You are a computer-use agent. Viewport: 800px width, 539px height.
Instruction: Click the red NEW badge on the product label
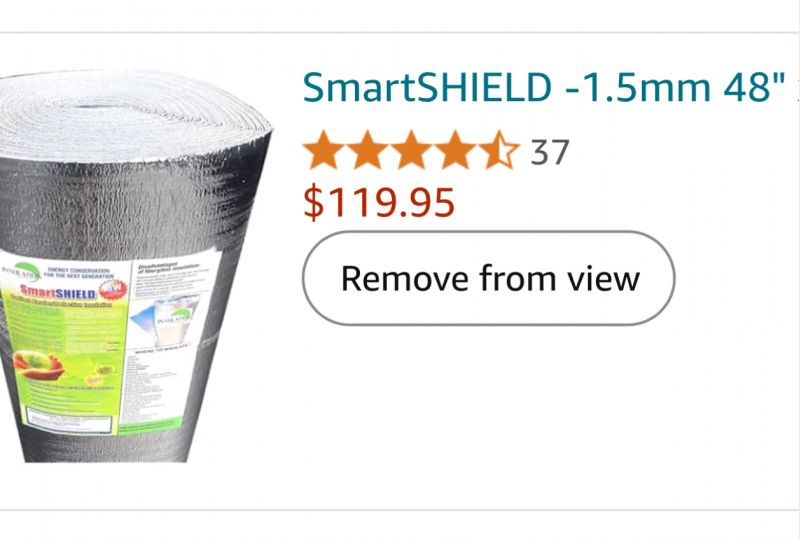coord(113,290)
